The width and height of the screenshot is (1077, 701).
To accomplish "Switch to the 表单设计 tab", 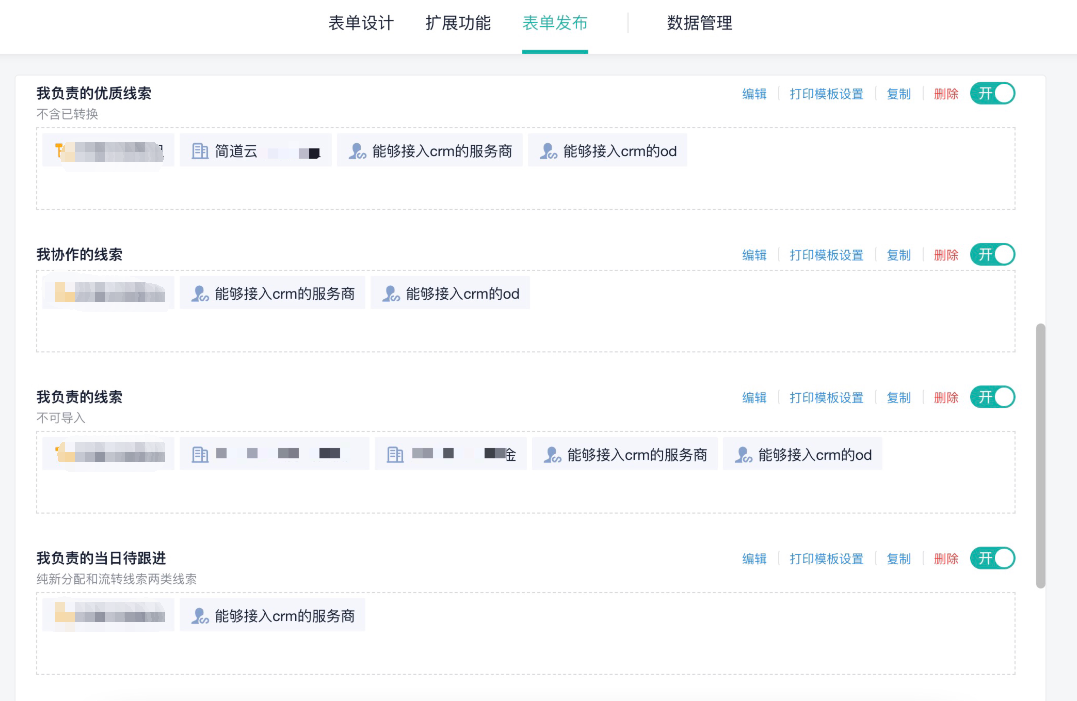I will [361, 23].
